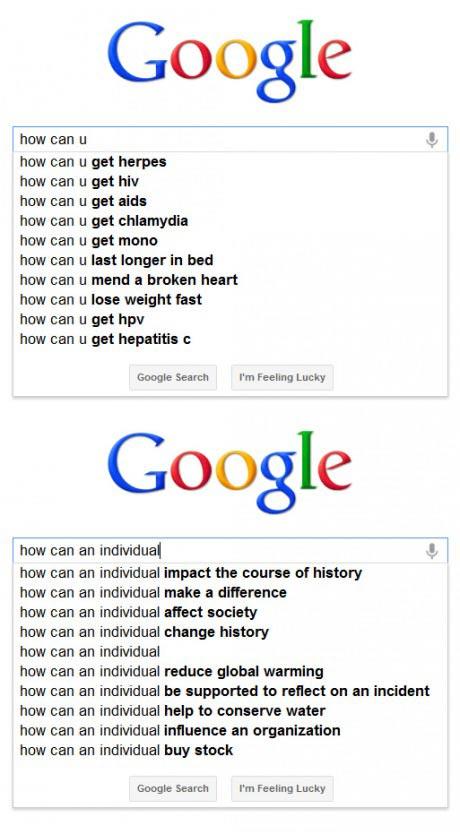Select "how can u get hepatitis c"
Viewport: 460px width, 832px height.
tap(230, 339)
